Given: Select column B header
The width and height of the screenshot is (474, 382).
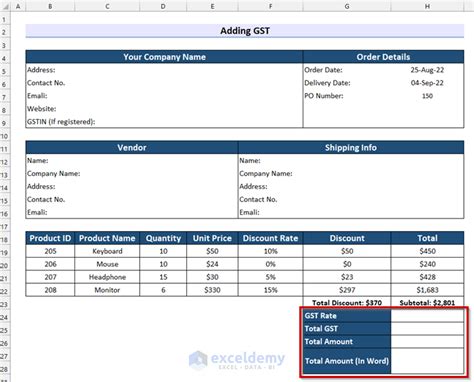Looking at the screenshot, I should 50,6.
